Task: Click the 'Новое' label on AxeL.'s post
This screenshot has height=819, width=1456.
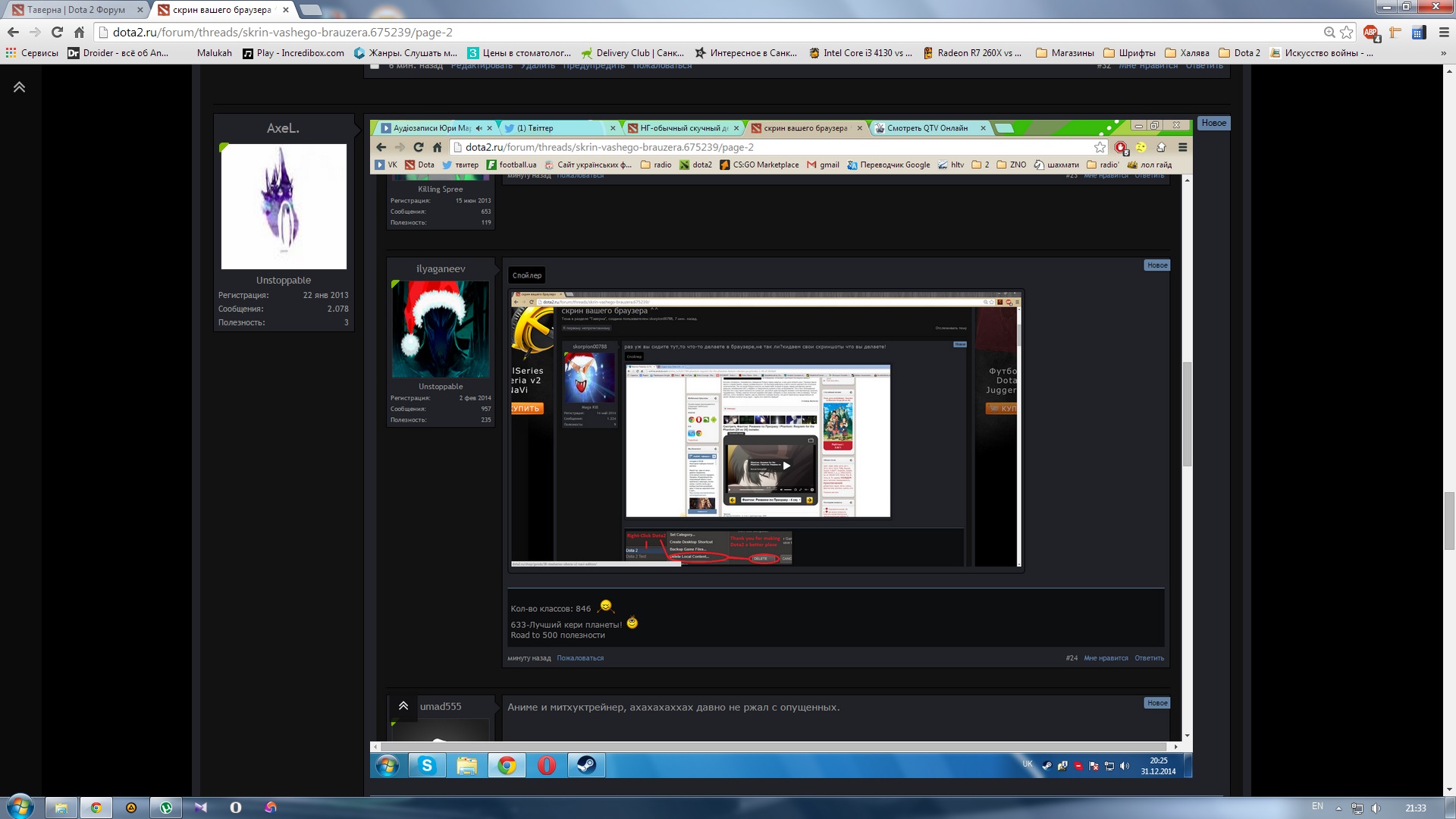Action: point(1213,123)
